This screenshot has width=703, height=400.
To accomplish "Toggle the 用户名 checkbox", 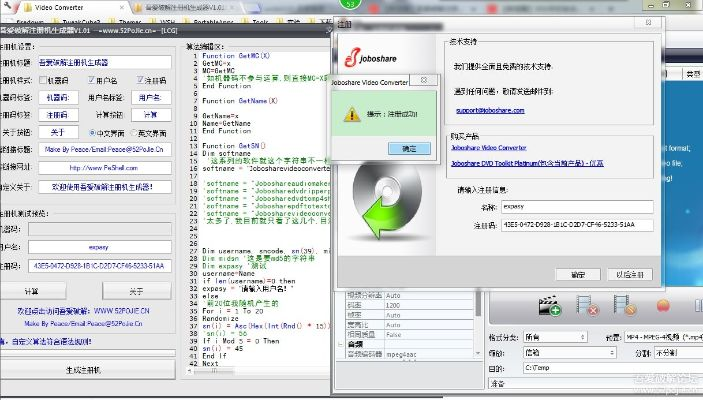I will (x=93, y=80).
